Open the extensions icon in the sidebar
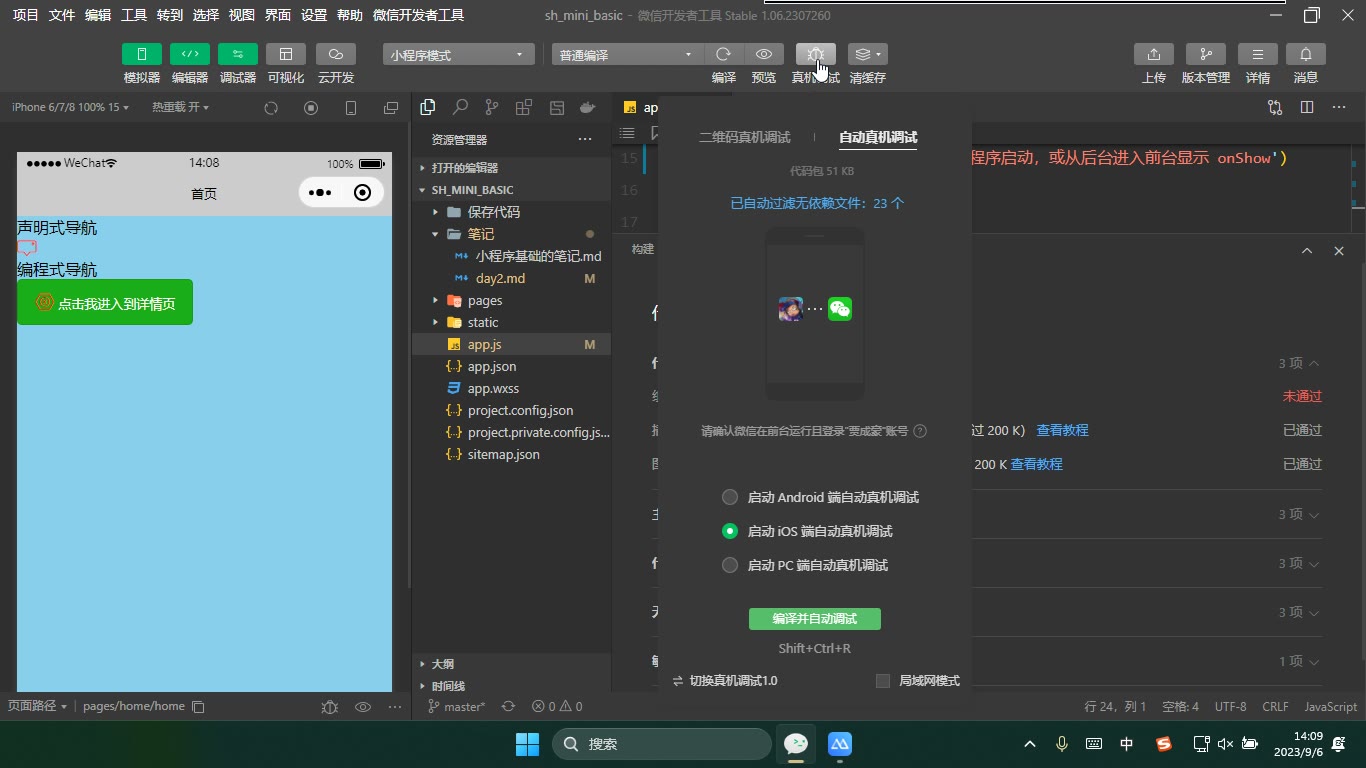The image size is (1366, 768). [x=524, y=107]
